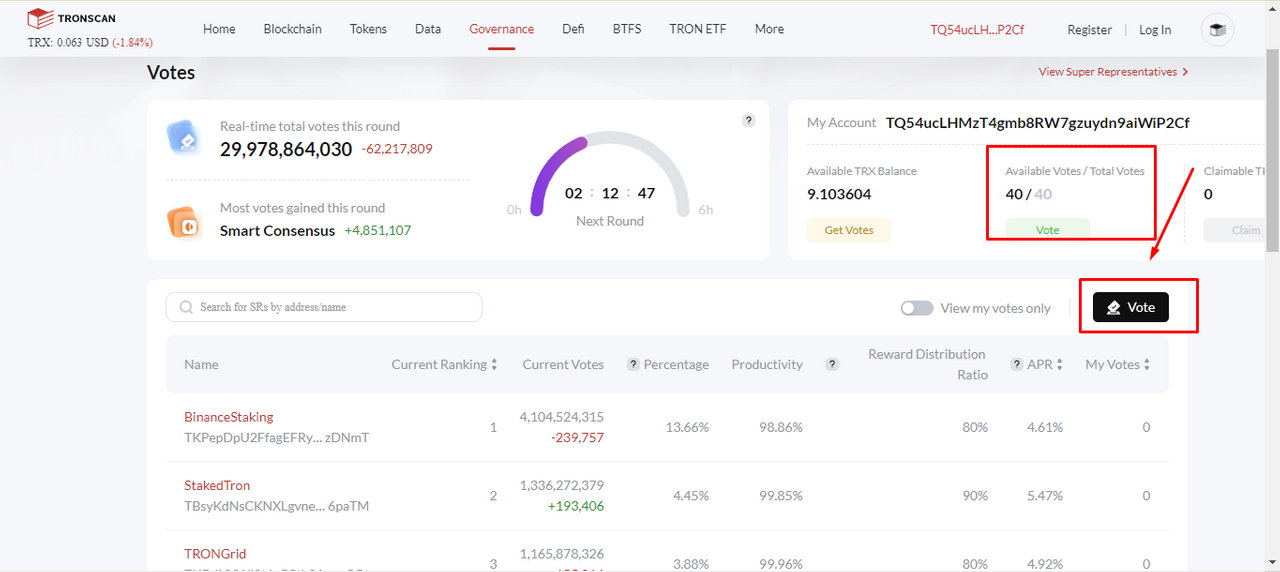This screenshot has height=572, width=1280.
Task: Click the most votes gained icon
Action: click(x=186, y=222)
